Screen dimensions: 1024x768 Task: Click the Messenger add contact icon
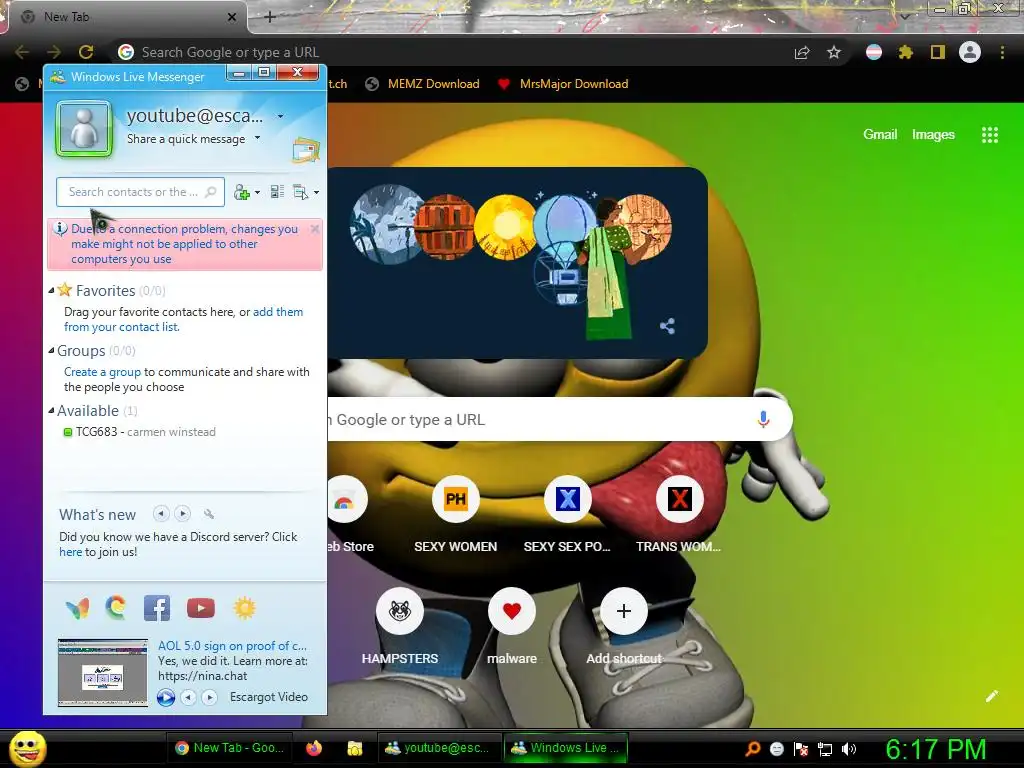(x=242, y=192)
